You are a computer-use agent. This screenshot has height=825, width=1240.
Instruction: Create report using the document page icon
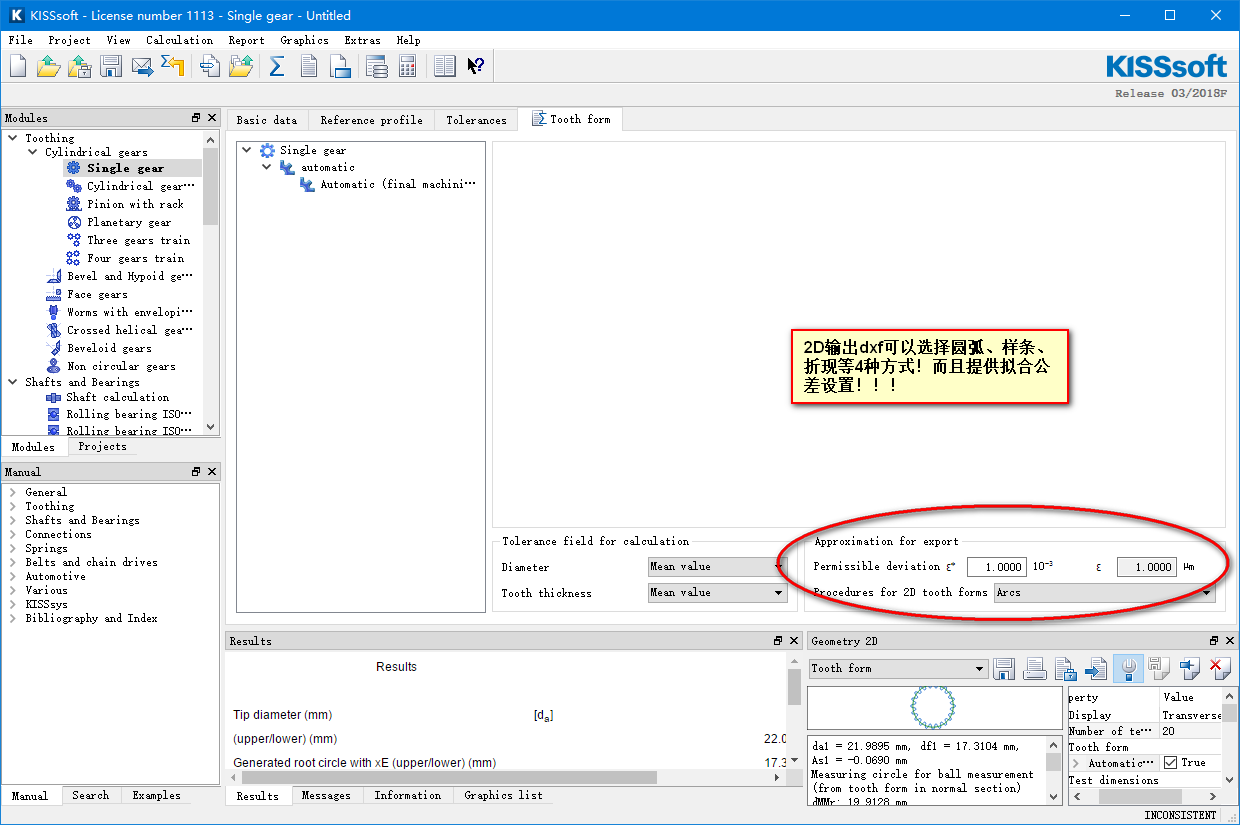(x=309, y=66)
